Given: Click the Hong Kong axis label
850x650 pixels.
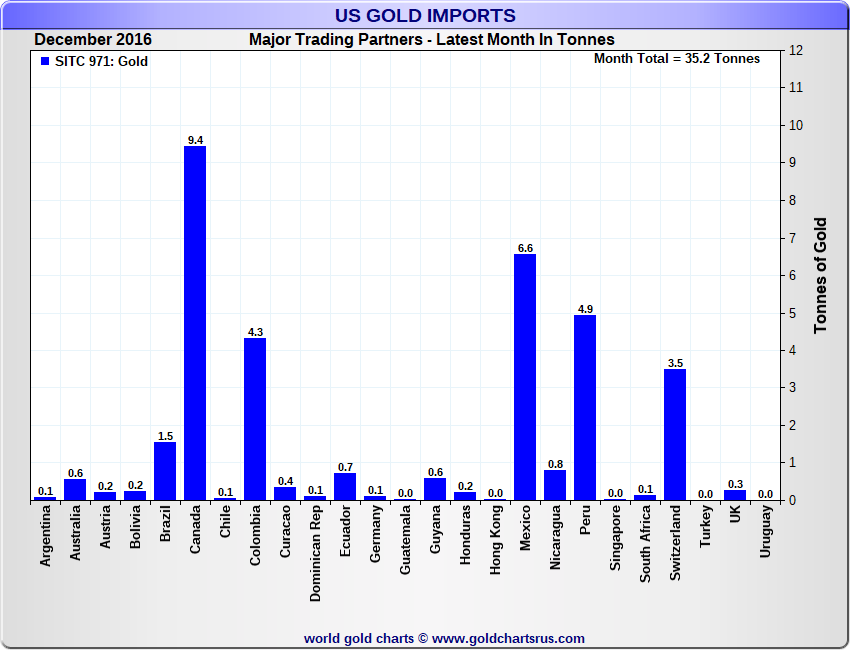Looking at the screenshot, I should (495, 540).
